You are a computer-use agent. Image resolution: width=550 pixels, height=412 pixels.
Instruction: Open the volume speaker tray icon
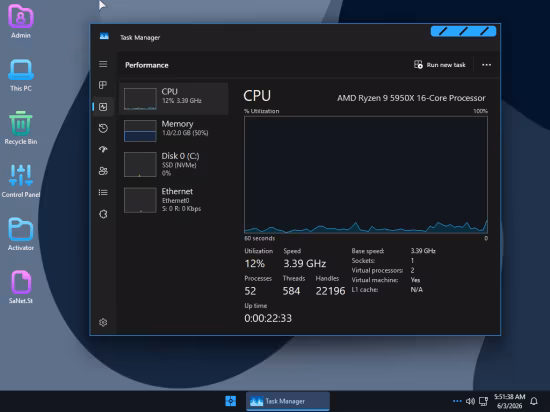pos(470,401)
